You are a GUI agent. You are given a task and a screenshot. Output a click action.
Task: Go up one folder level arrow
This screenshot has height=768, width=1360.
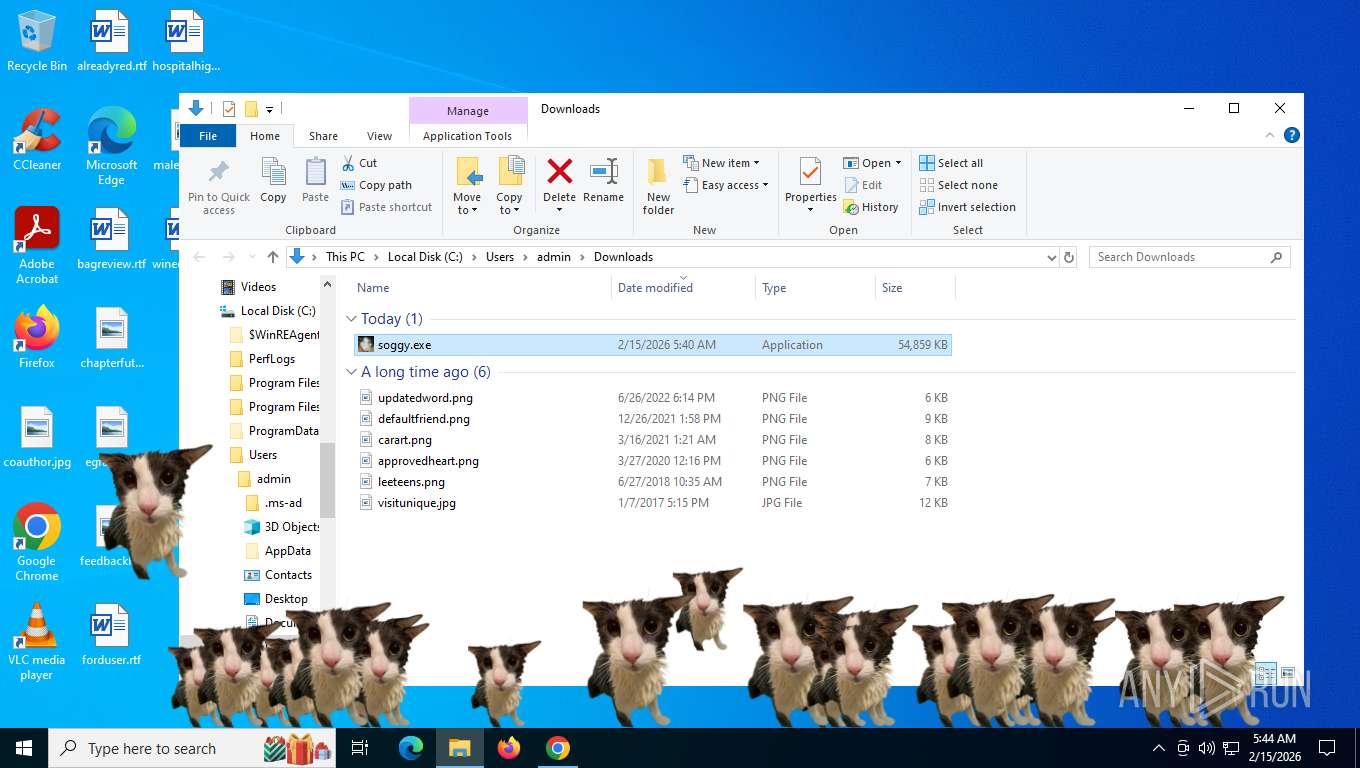[273, 257]
